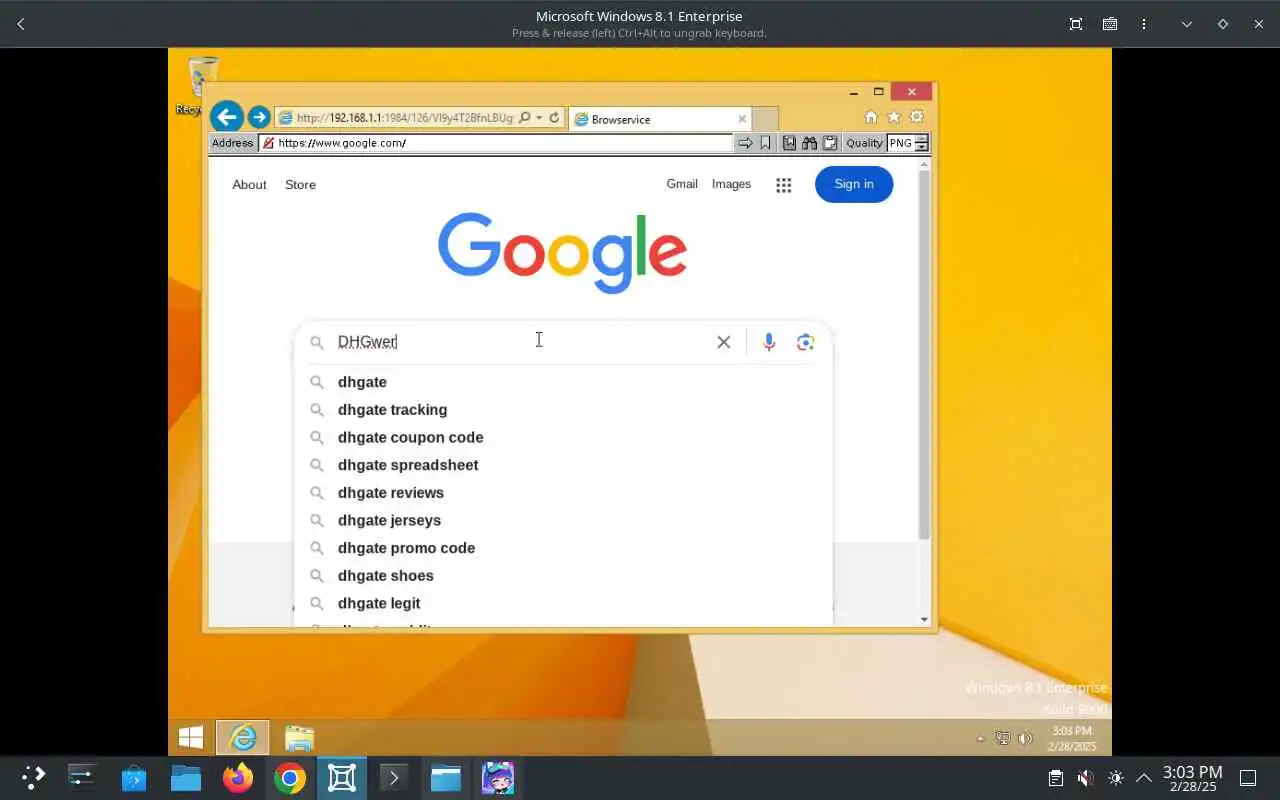
Task: Open host clock showing 3:03 PM
Action: (1192, 778)
